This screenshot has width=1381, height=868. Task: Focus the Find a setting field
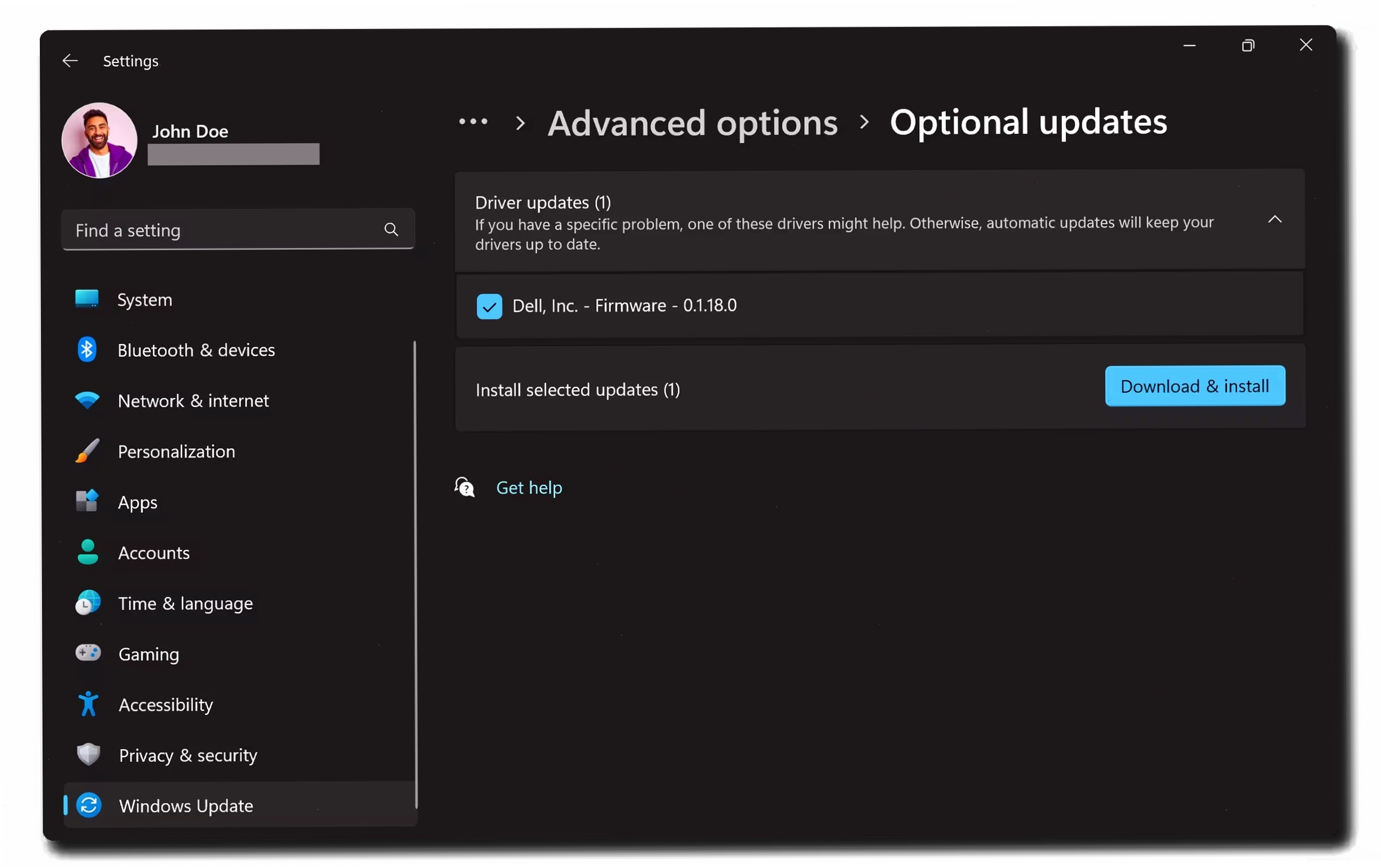click(237, 229)
